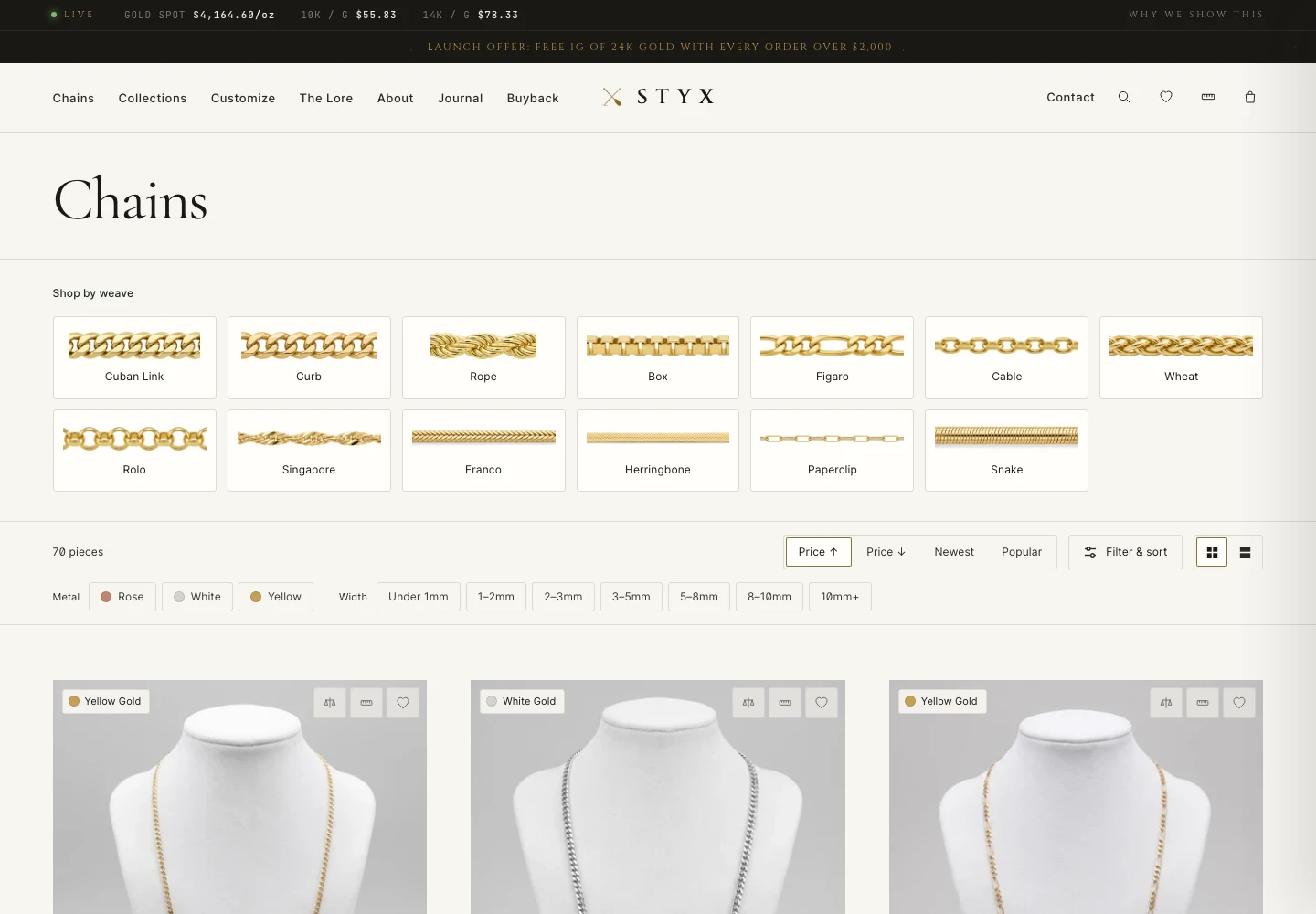Open the ruler size guide in the header
This screenshot has height=914, width=1316.
tap(1208, 97)
